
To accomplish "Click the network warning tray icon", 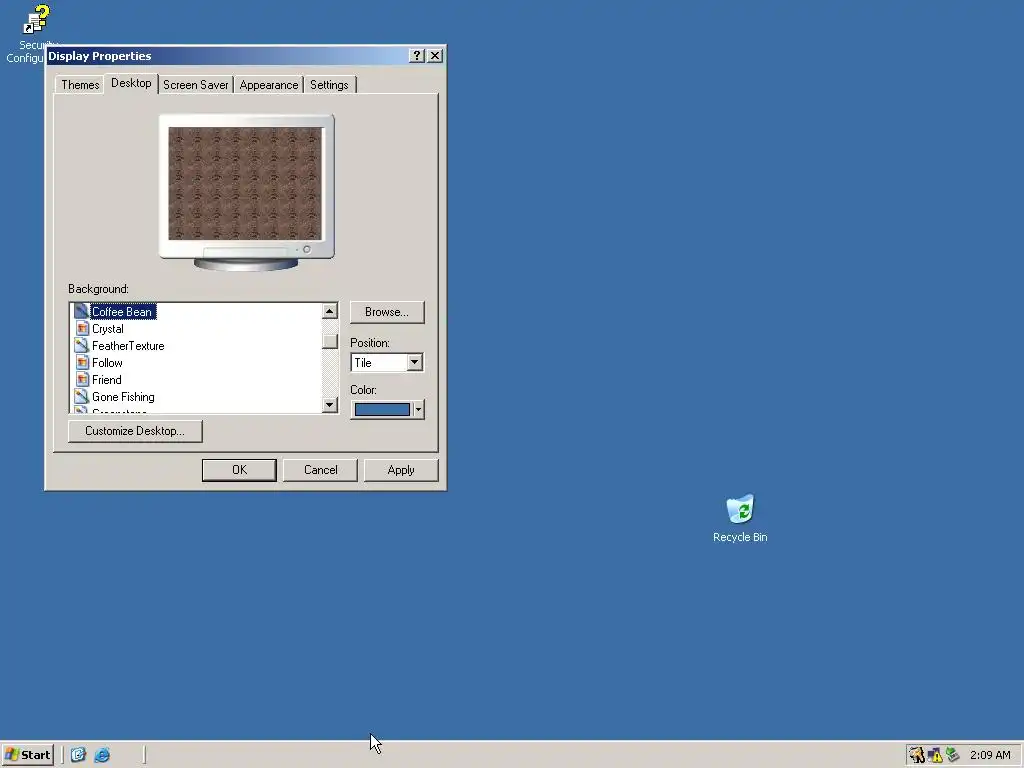I will tap(935, 755).
